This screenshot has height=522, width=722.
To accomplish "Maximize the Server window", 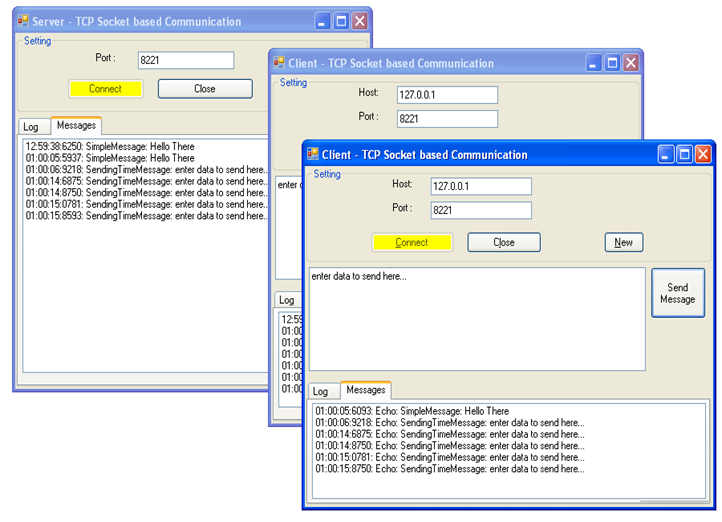I will (x=341, y=21).
